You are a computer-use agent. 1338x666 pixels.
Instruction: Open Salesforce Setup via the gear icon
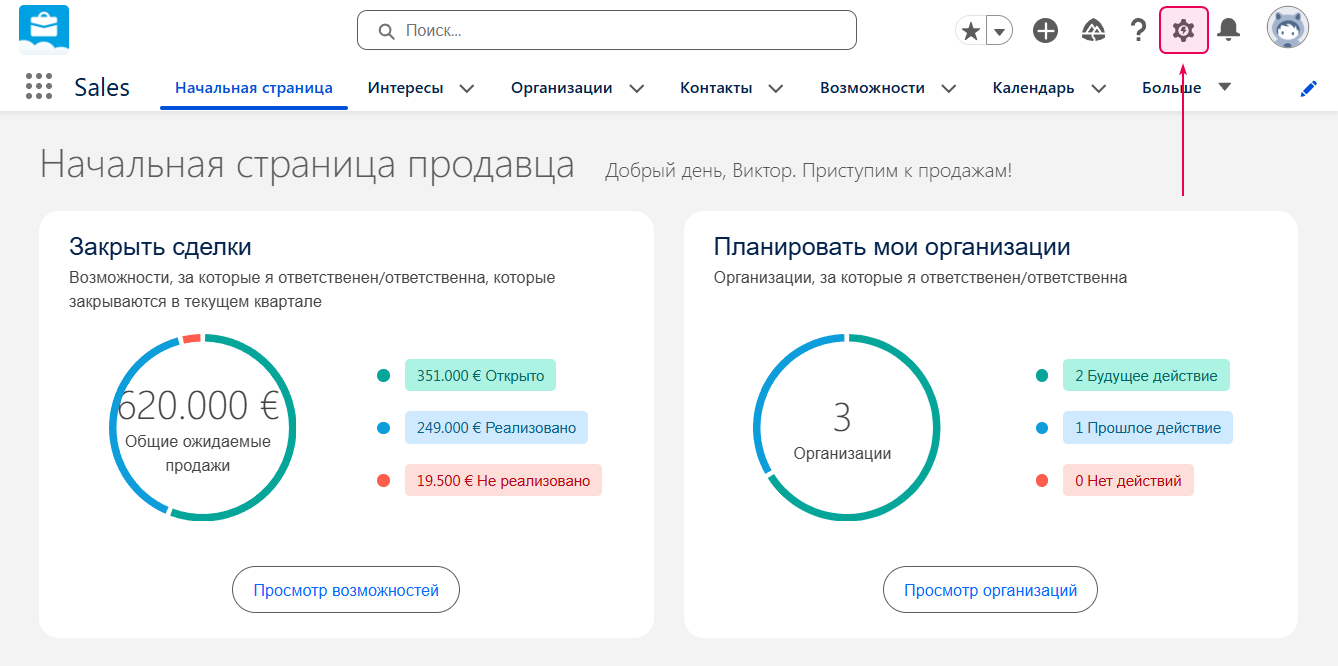[1183, 30]
